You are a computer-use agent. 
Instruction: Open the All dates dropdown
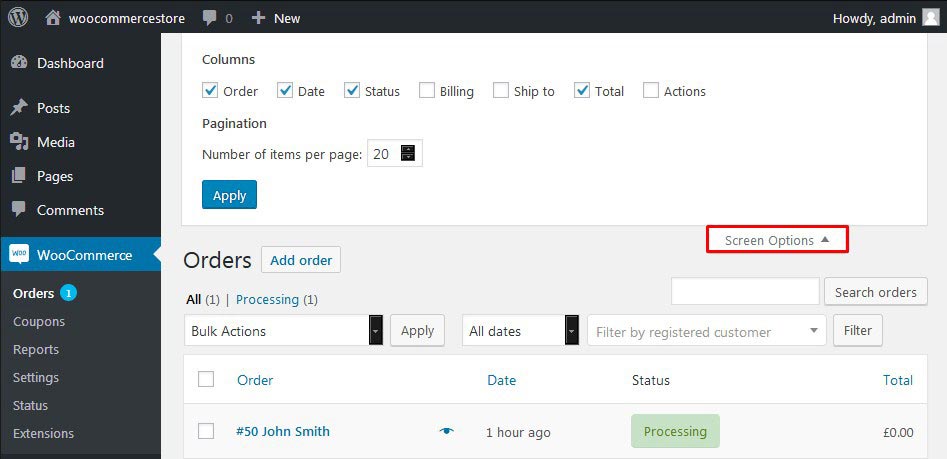pyautogui.click(x=520, y=330)
